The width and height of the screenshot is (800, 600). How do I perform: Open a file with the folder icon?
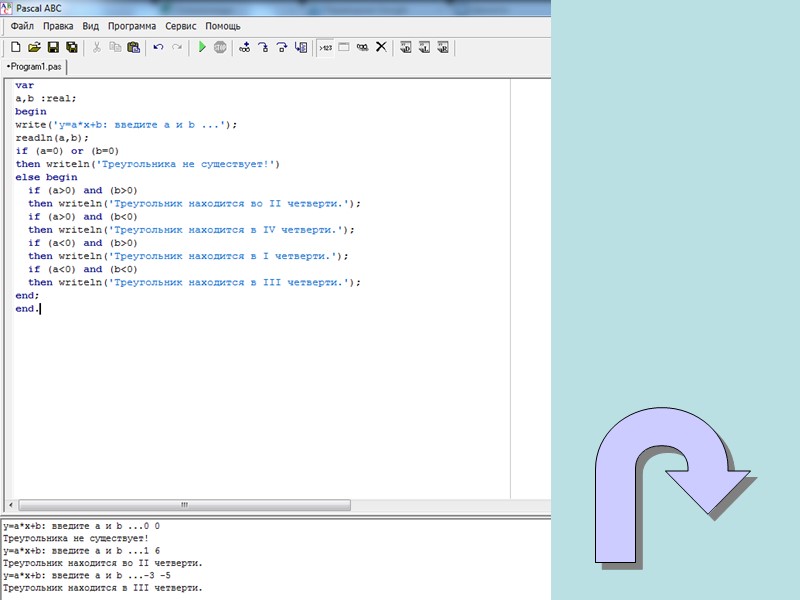34,47
